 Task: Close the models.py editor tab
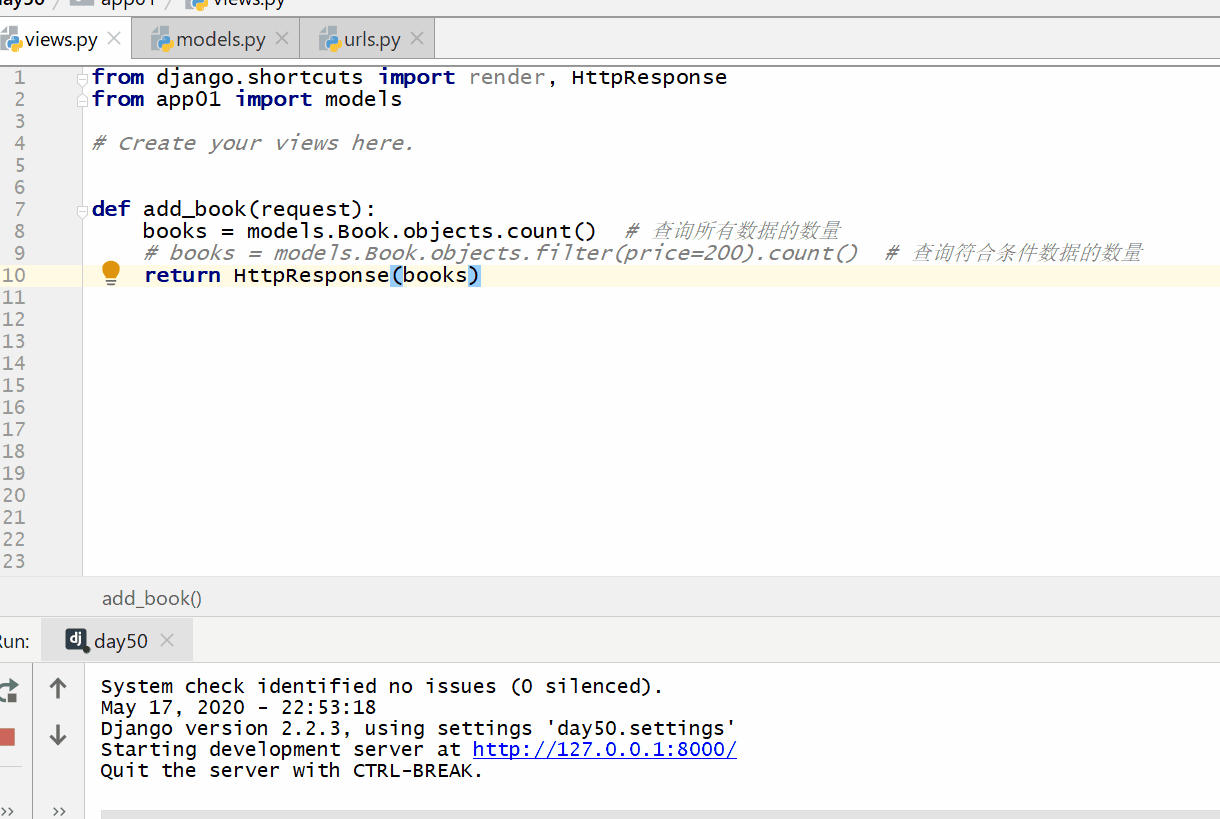coord(282,39)
